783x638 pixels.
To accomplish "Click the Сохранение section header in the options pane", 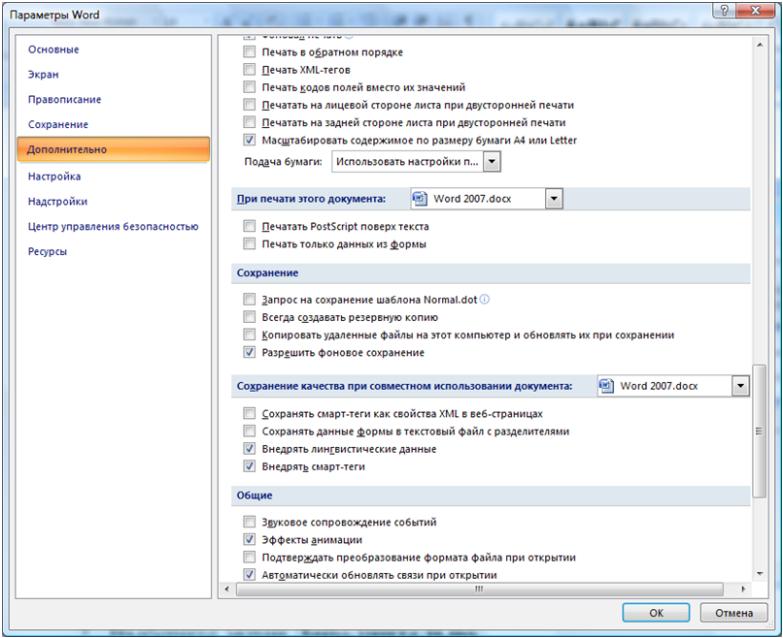I will pyautogui.click(x=491, y=273).
